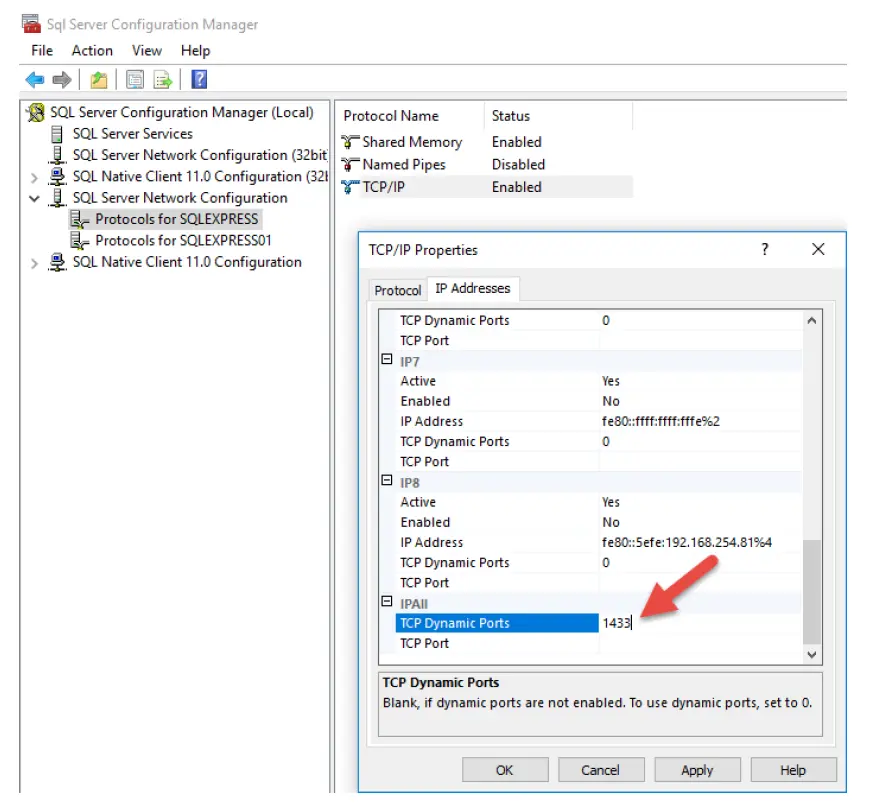Select SQL Server Configuration Manager root node
The height and width of the screenshot is (812, 872).
click(x=168, y=112)
